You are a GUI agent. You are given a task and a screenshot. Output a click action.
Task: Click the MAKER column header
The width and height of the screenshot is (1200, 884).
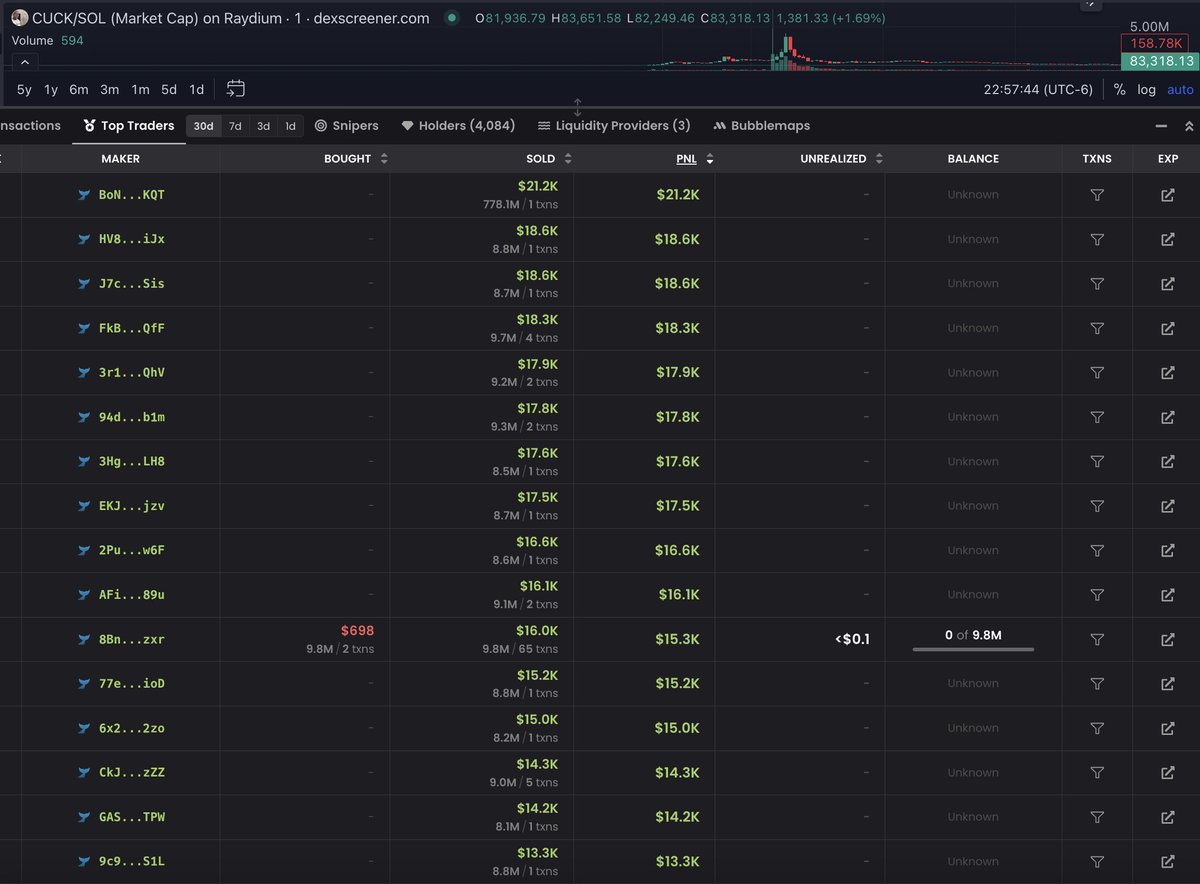[x=121, y=159]
